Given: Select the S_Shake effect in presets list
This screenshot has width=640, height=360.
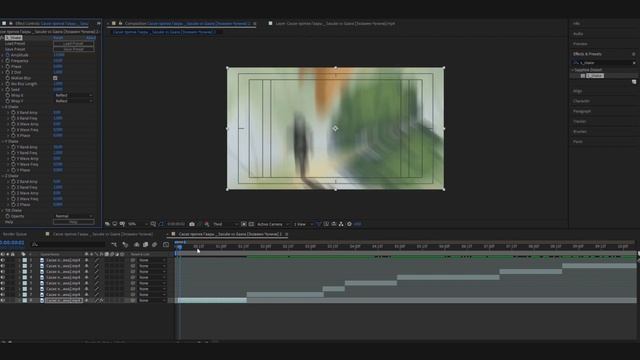Looking at the screenshot, I should pyautogui.click(x=595, y=76).
